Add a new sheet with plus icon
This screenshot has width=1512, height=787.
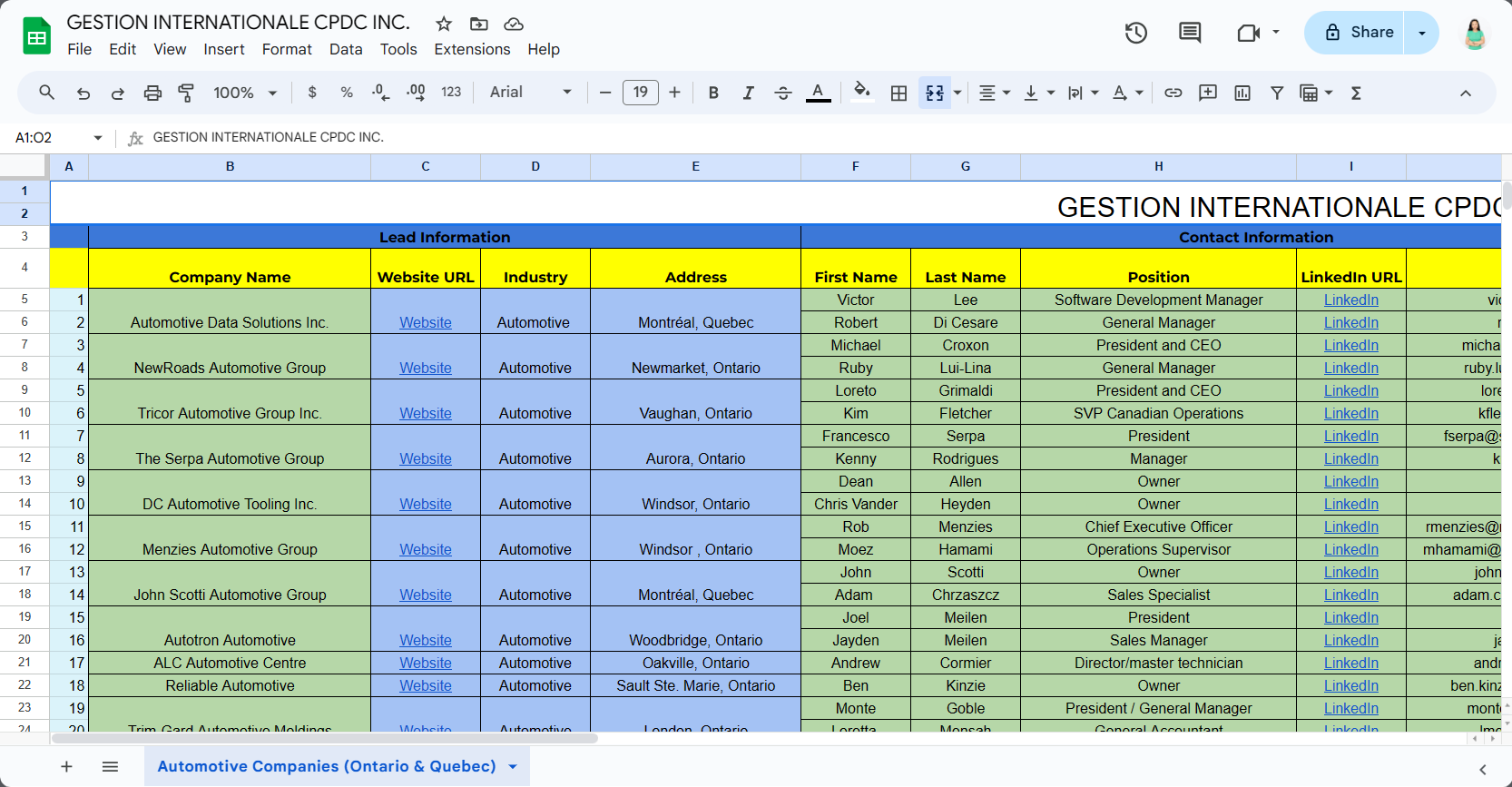pyautogui.click(x=66, y=767)
